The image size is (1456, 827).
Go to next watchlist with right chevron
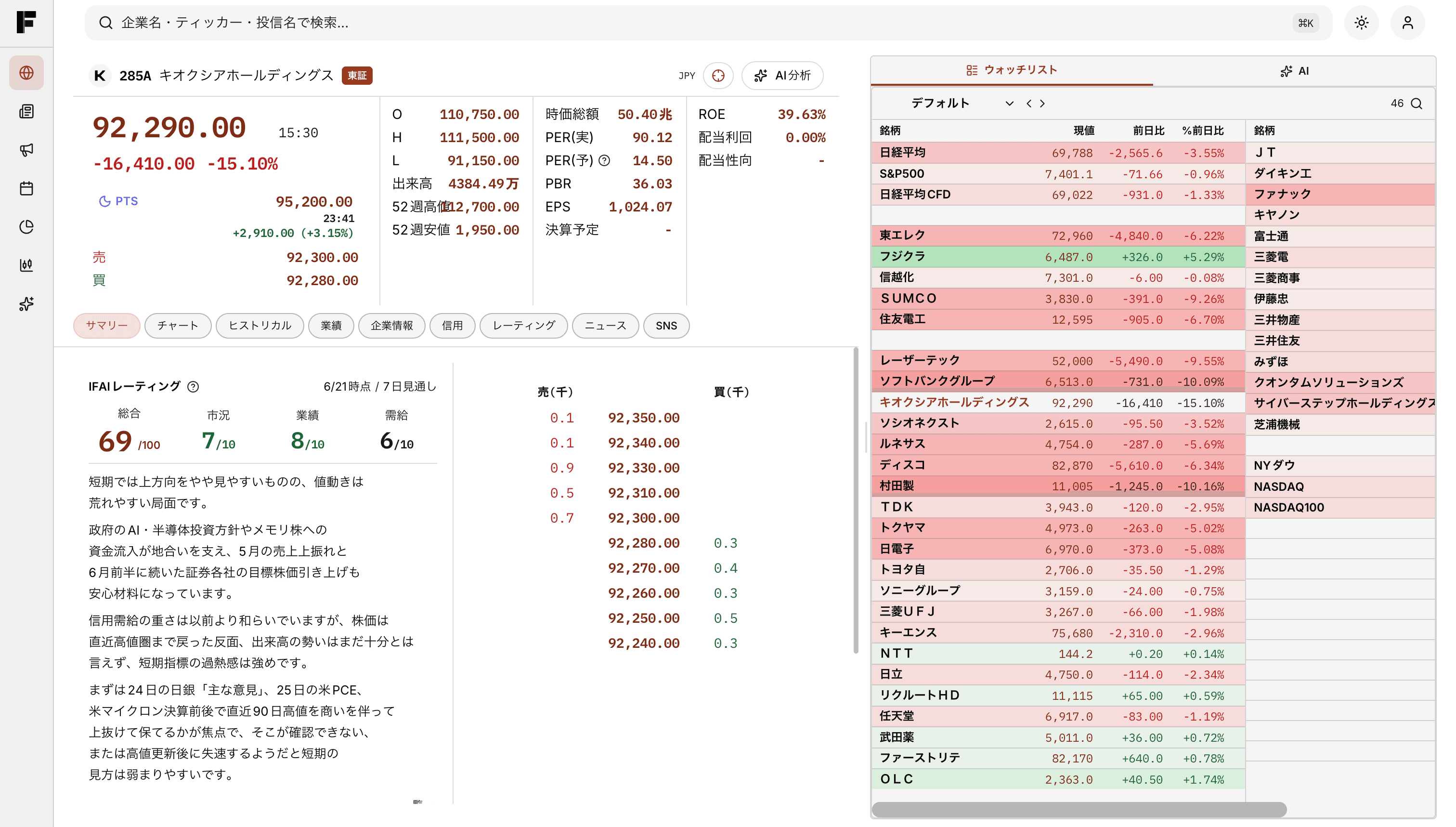[1042, 104]
